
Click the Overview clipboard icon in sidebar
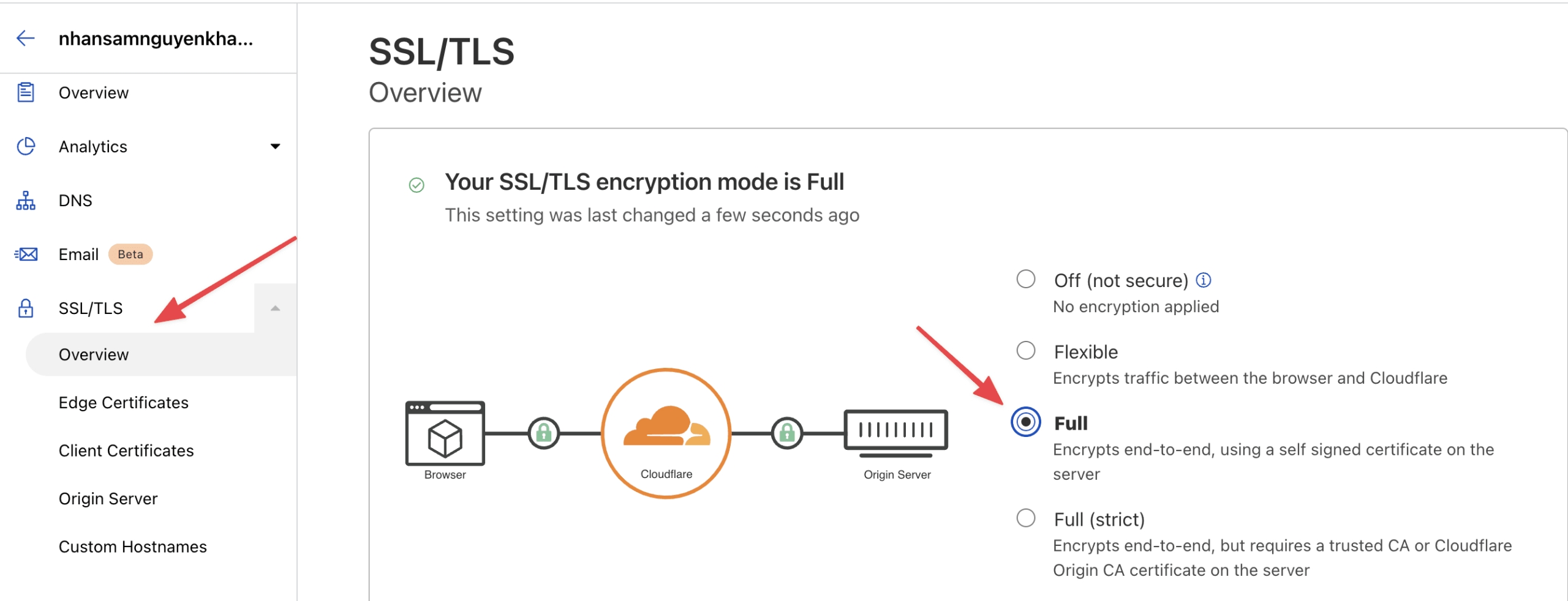(x=26, y=92)
